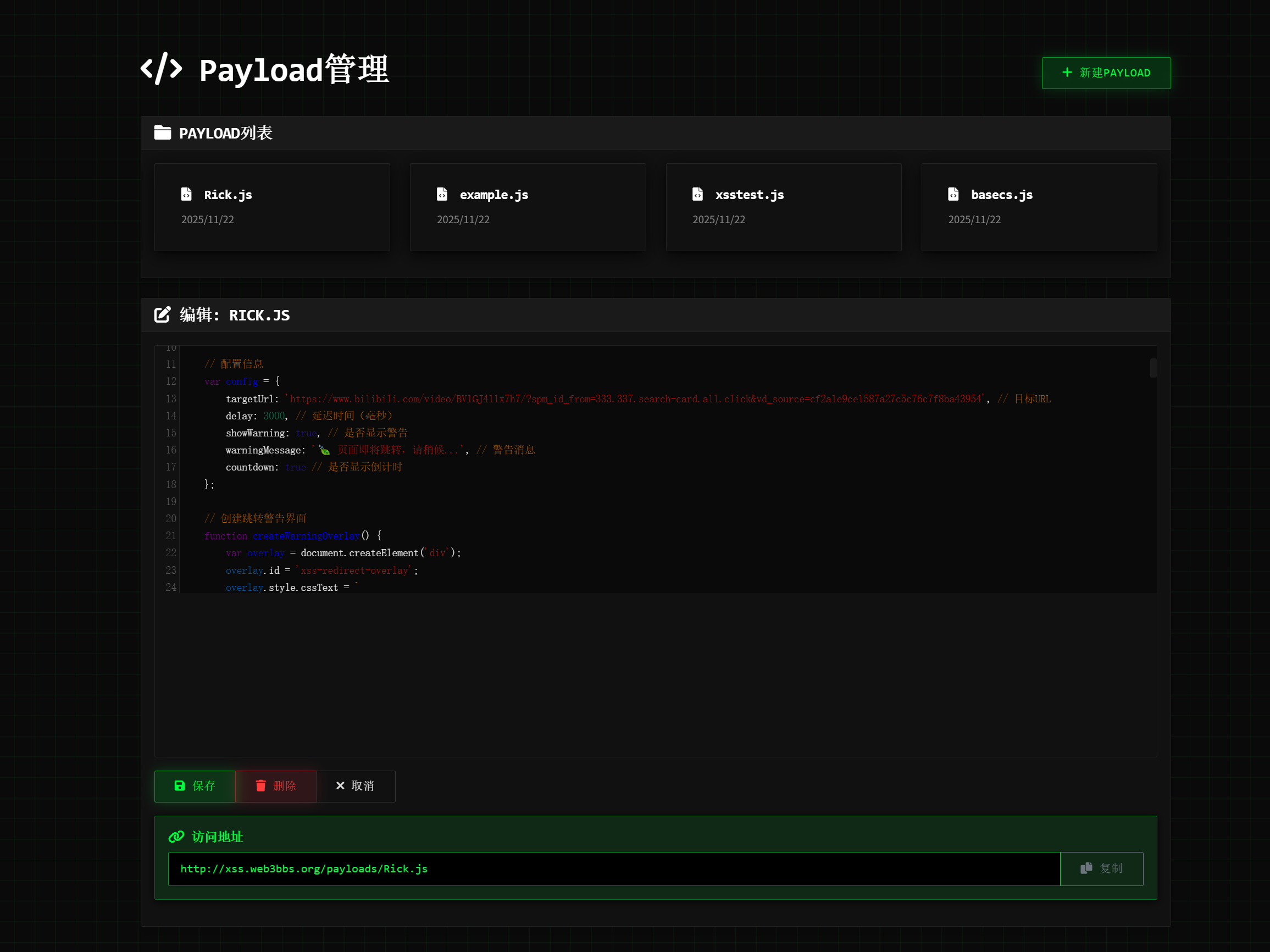Click the plus icon in the 新建PAYLOAD button
This screenshot has width=1270, height=952.
coord(1067,73)
